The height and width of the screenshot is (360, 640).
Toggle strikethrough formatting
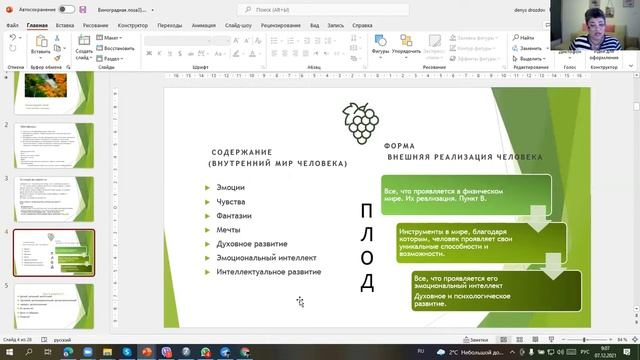(190, 53)
